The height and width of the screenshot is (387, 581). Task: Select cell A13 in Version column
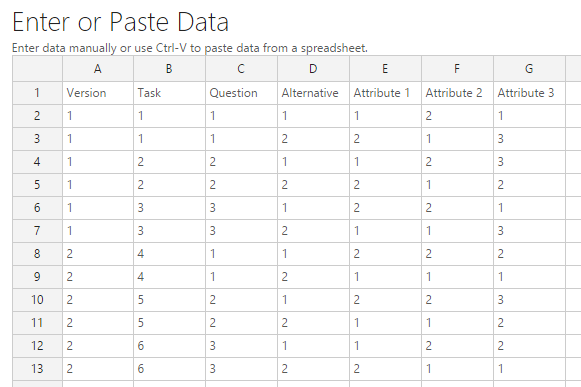pyautogui.click(x=98, y=368)
